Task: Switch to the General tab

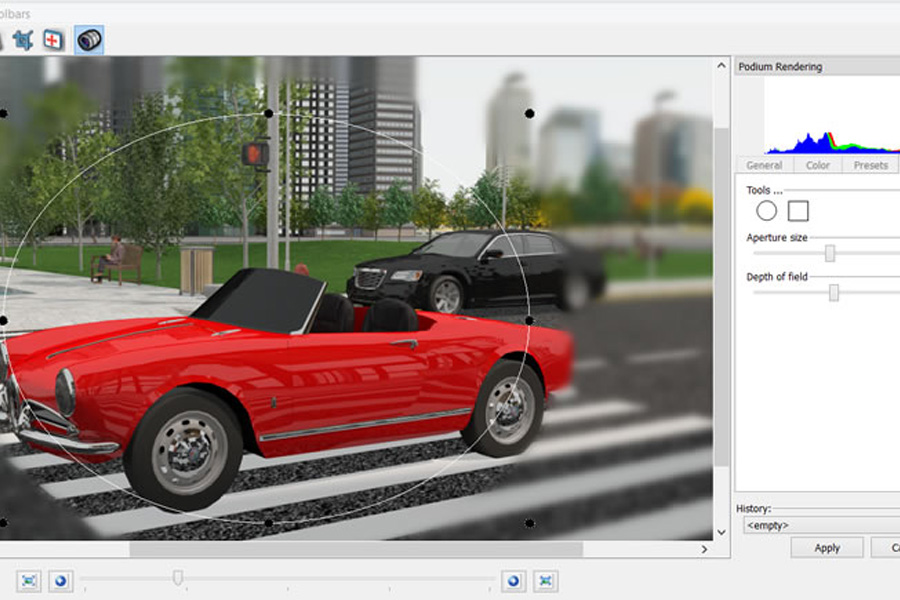Action: (x=764, y=165)
